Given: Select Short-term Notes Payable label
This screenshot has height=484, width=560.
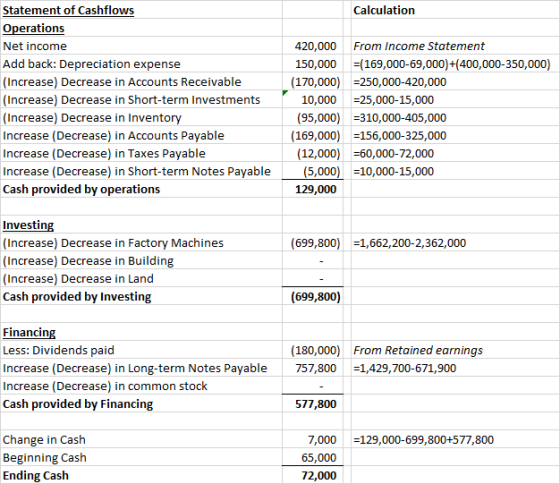Looking at the screenshot, I should click(136, 171).
